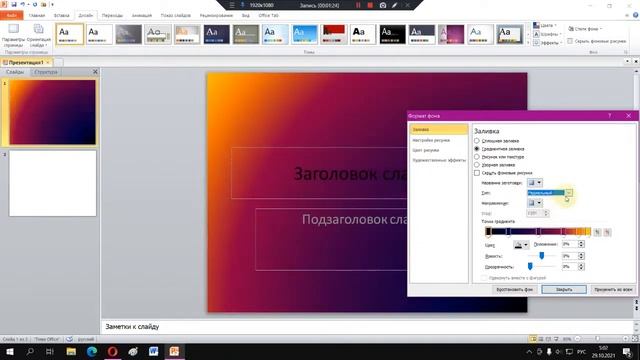Open the Insert (Вставка) ribbon tab
640x360 pixels.
62,16
